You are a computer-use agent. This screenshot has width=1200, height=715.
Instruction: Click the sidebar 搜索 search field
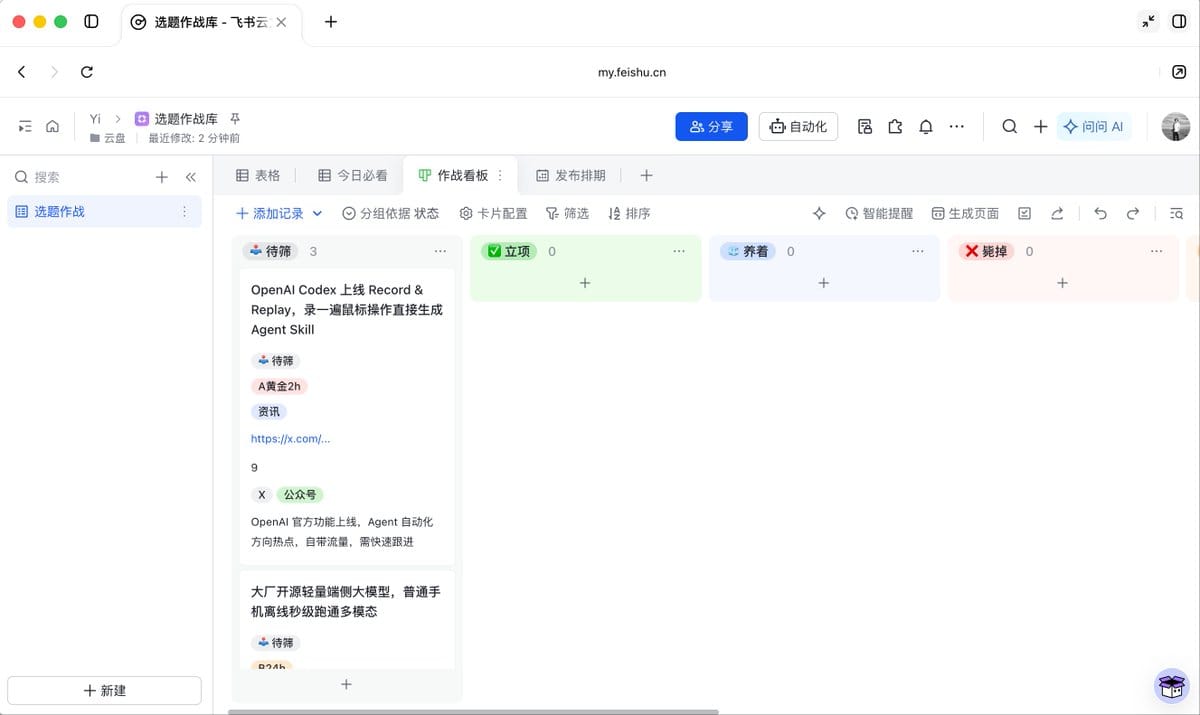(x=80, y=177)
